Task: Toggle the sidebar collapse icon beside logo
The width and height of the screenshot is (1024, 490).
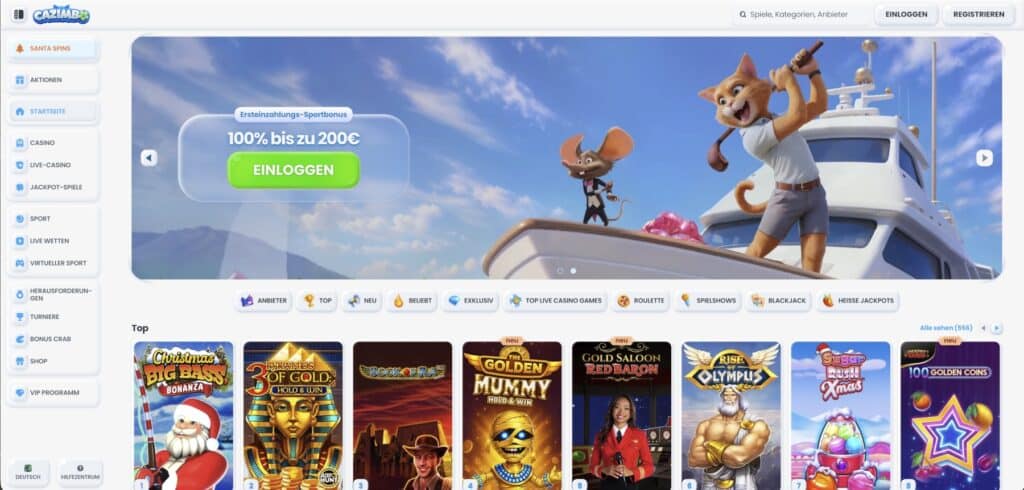Action: pos(18,14)
